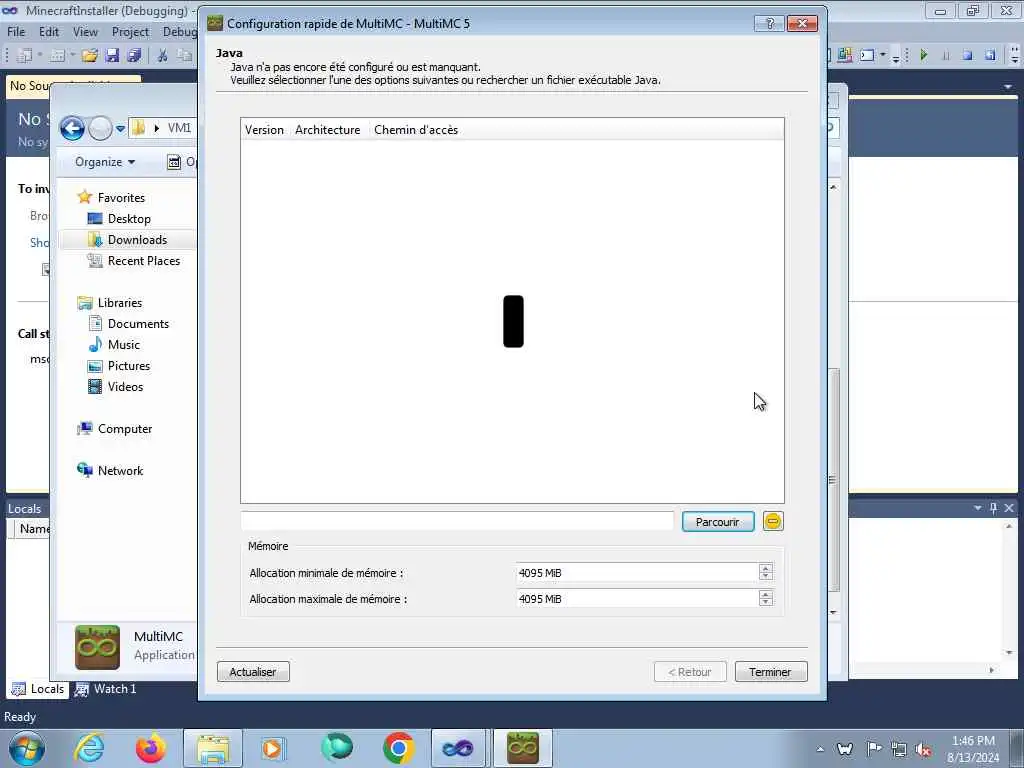
Task: Click the Stop Debugging square icon
Action: click(x=968, y=56)
